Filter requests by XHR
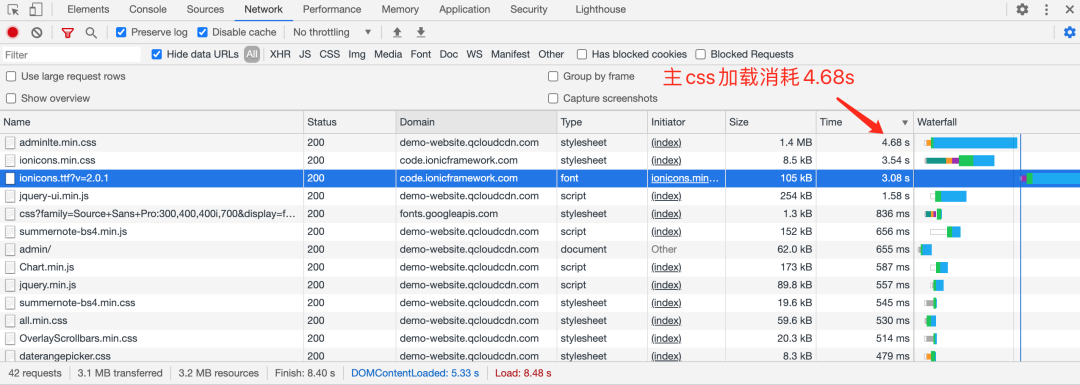 point(280,54)
